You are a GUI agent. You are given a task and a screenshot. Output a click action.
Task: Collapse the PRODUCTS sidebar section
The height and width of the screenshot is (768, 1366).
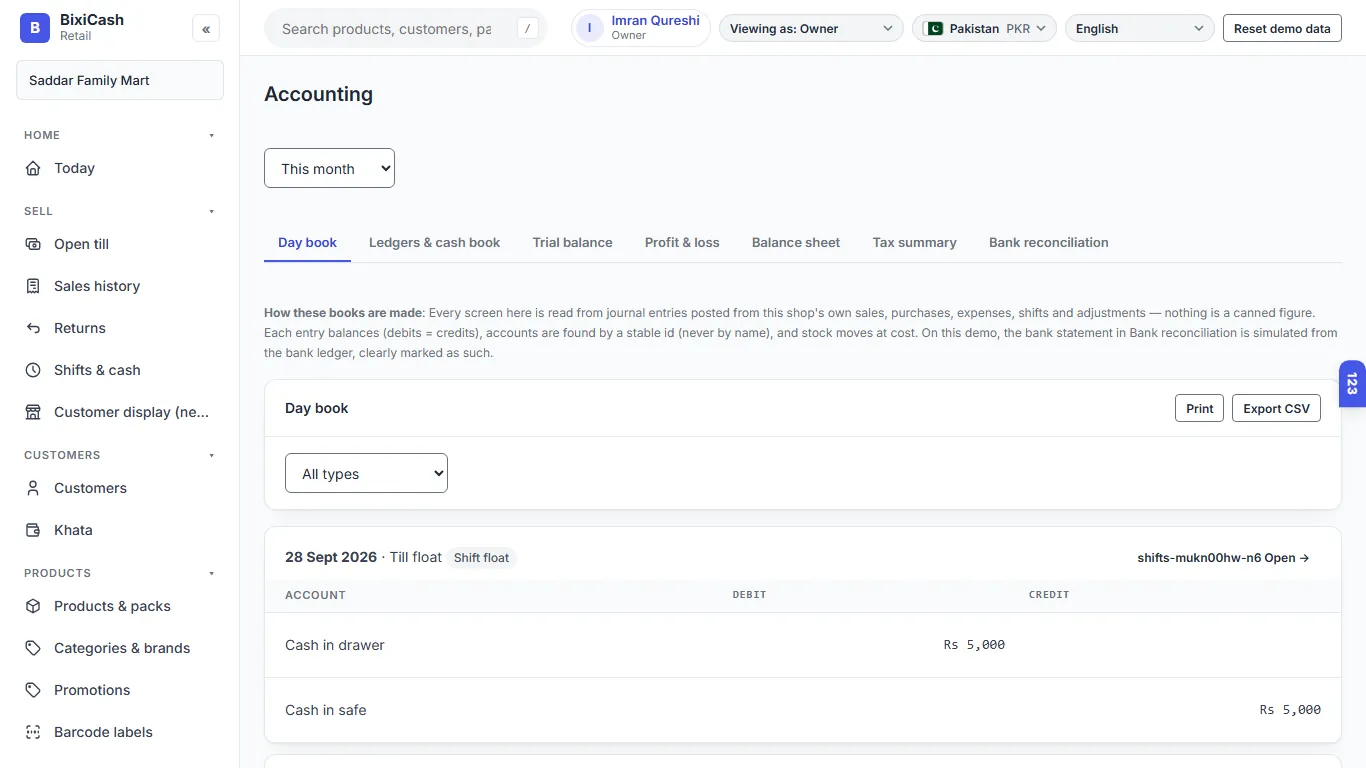click(x=120, y=573)
